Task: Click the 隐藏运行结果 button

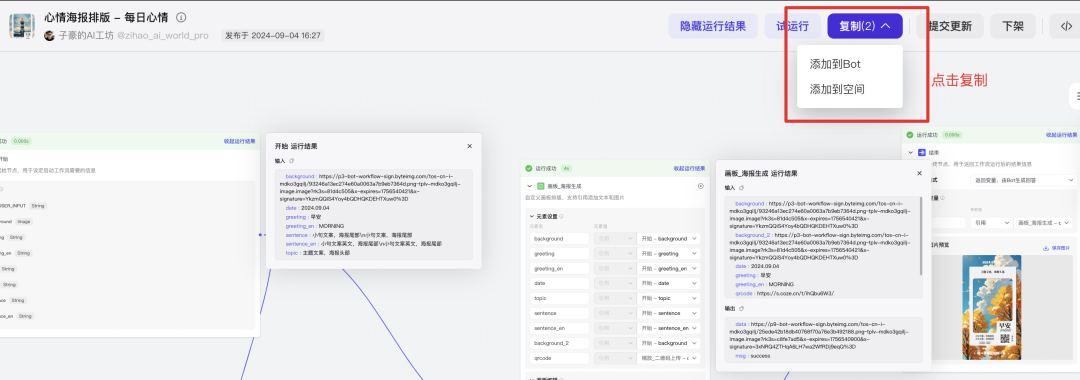Action: pos(713,26)
